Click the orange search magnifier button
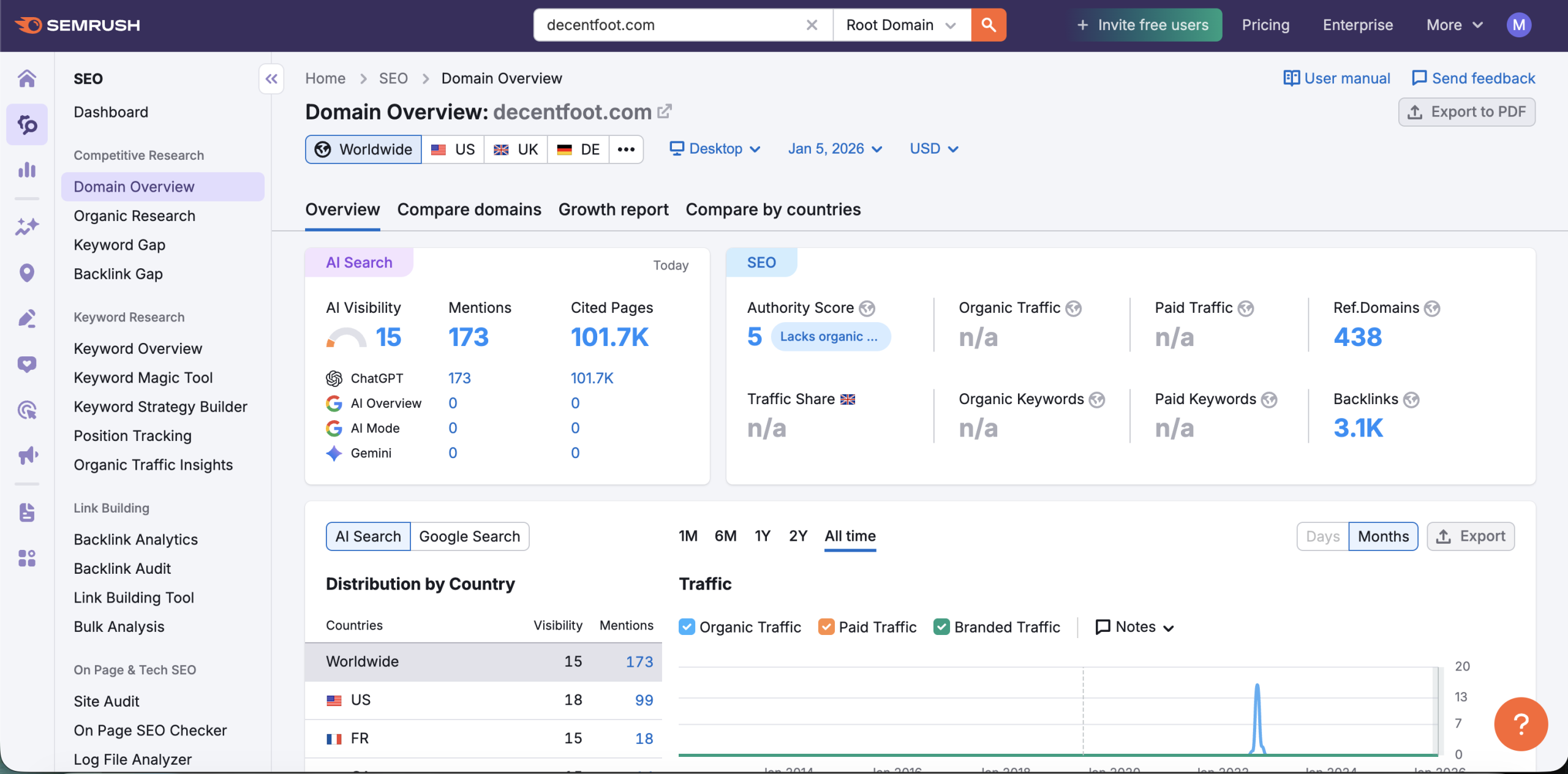This screenshot has height=774, width=1568. click(988, 25)
